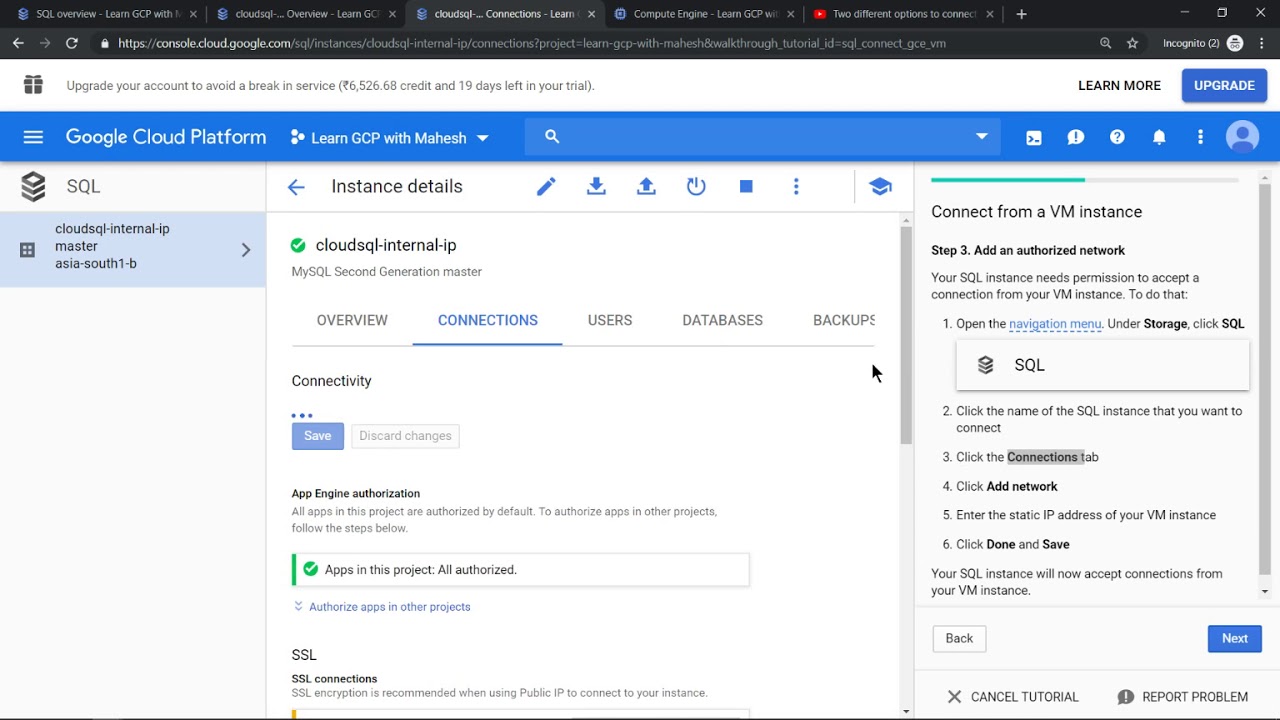Viewport: 1280px width, 720px height.
Task: Toggle the tutorial graduation cap icon
Action: 880,186
